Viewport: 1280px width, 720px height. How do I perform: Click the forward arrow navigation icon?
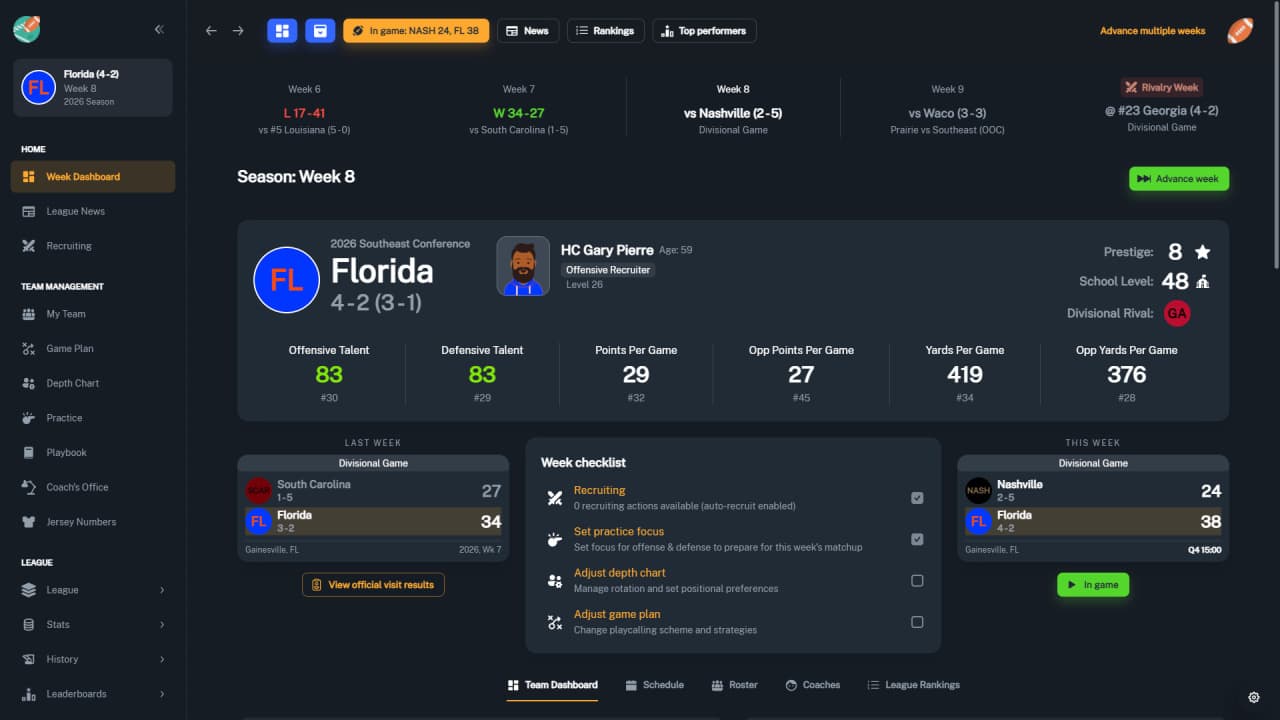point(238,31)
